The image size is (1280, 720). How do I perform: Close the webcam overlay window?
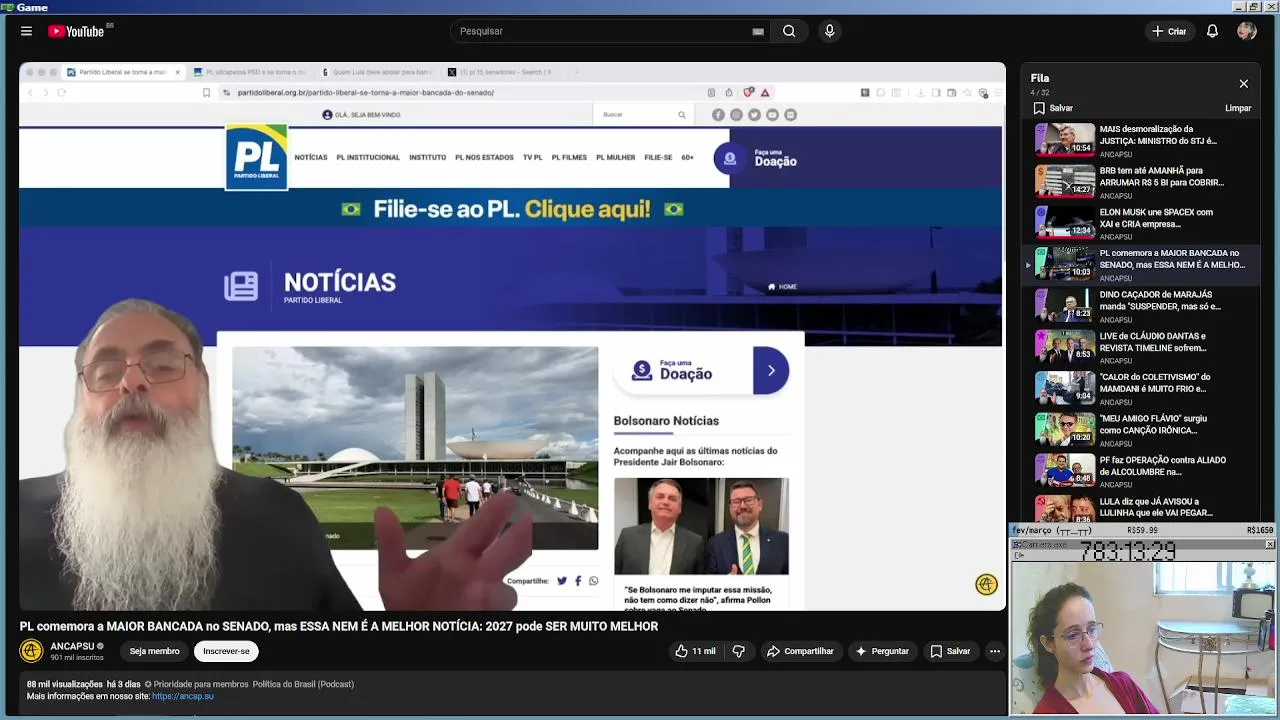[1270, 544]
